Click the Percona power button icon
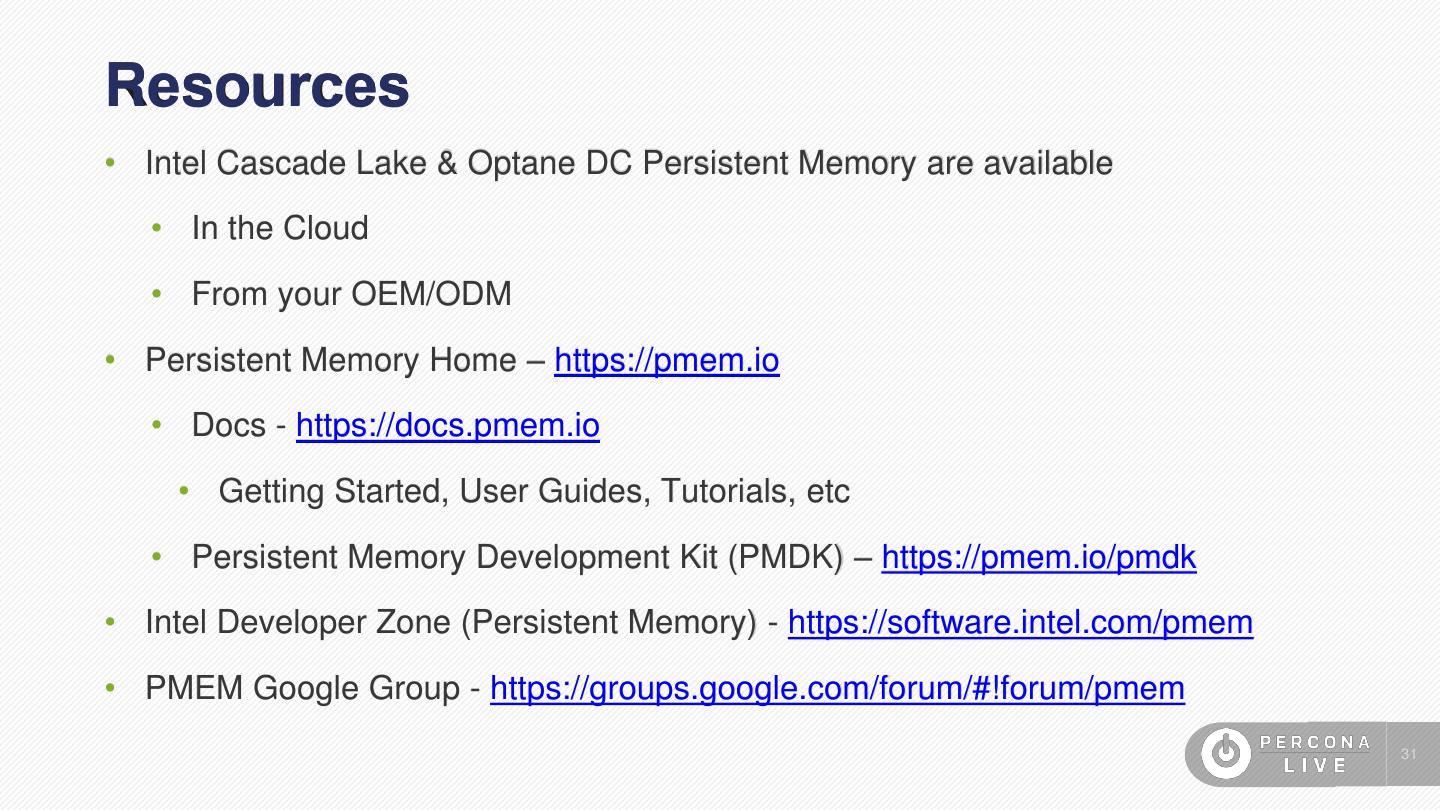This screenshot has width=1440, height=810. tap(1224, 754)
